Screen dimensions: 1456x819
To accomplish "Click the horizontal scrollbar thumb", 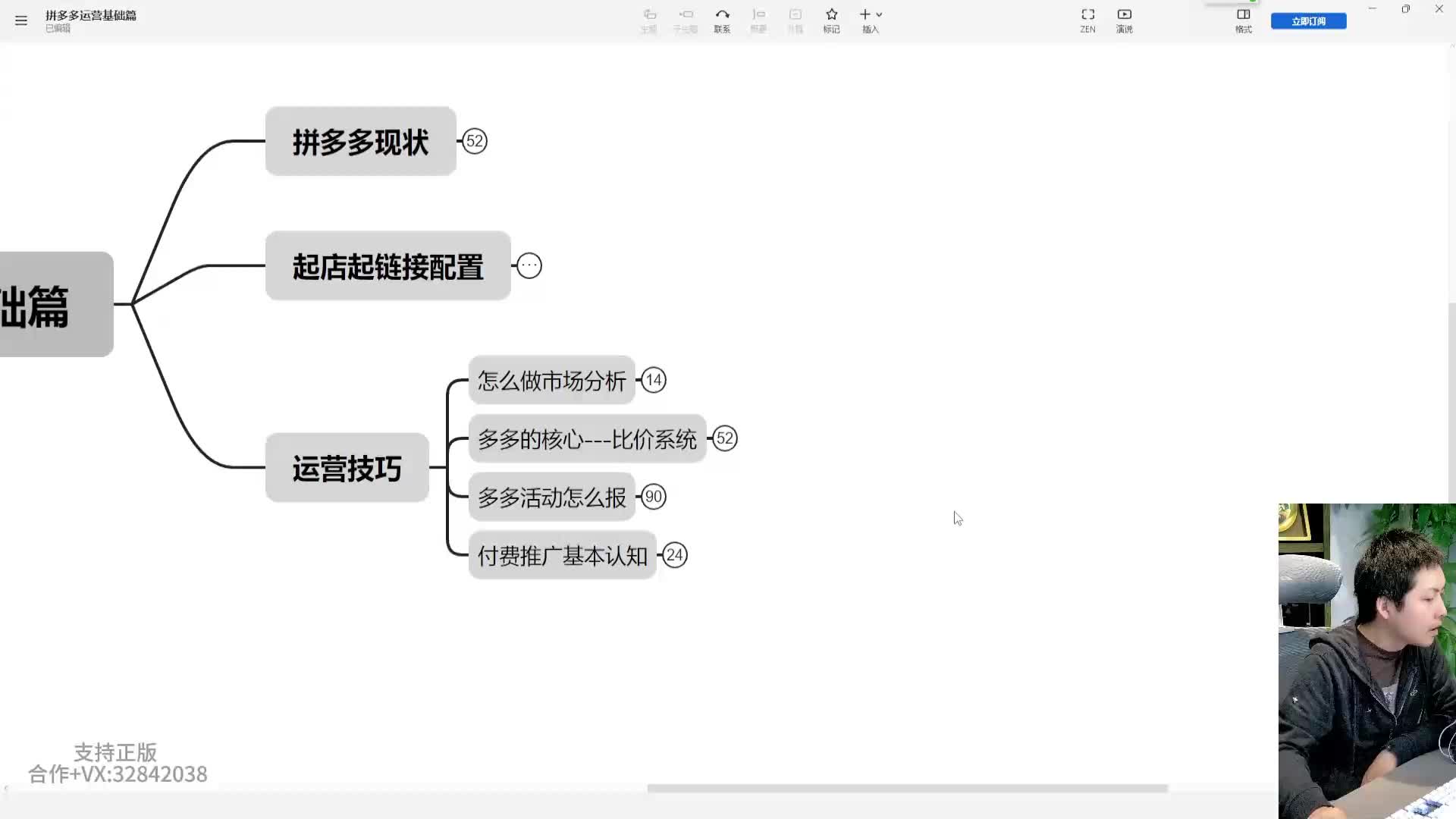I will (x=907, y=789).
